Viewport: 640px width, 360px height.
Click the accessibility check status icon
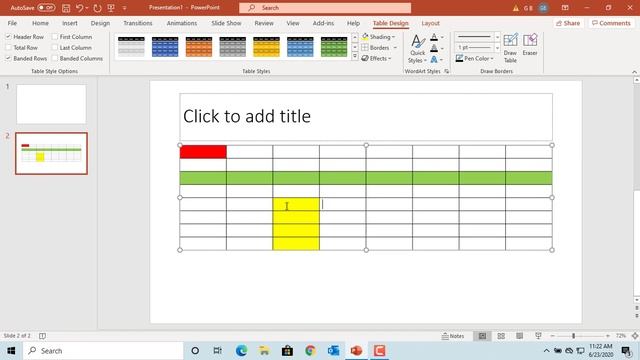pyautogui.click(x=42, y=336)
